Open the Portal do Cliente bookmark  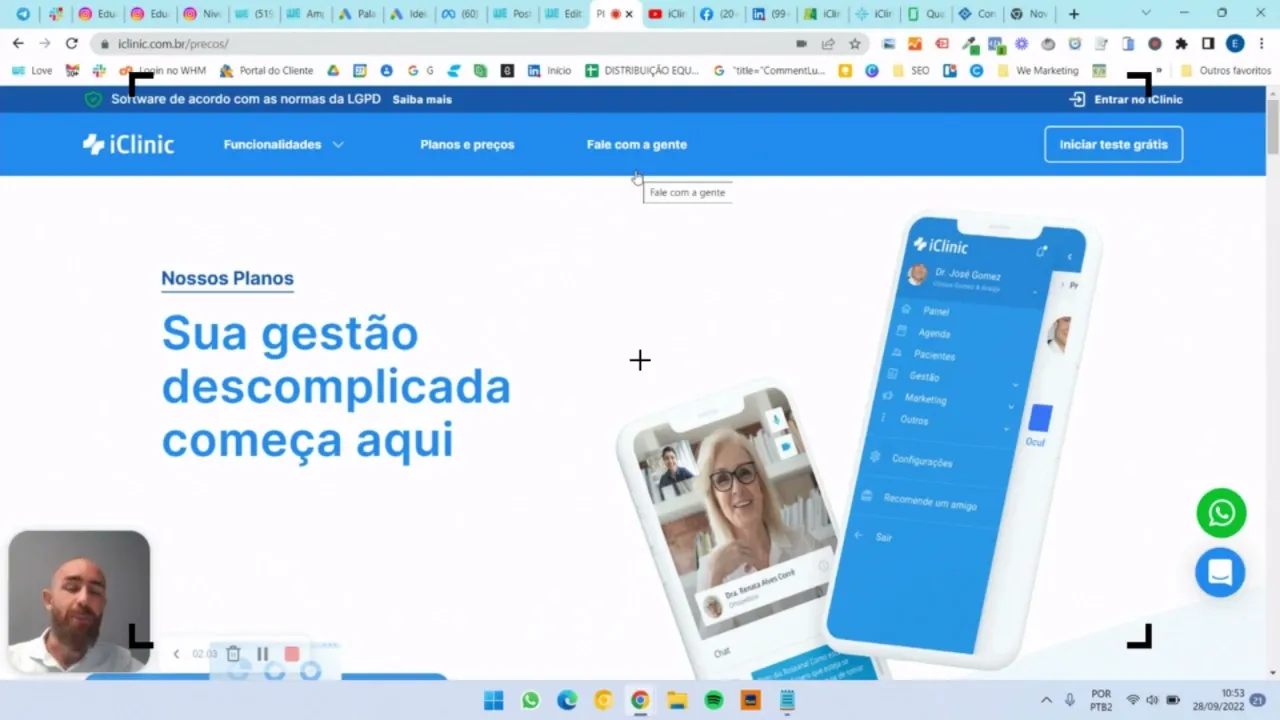(x=266, y=71)
